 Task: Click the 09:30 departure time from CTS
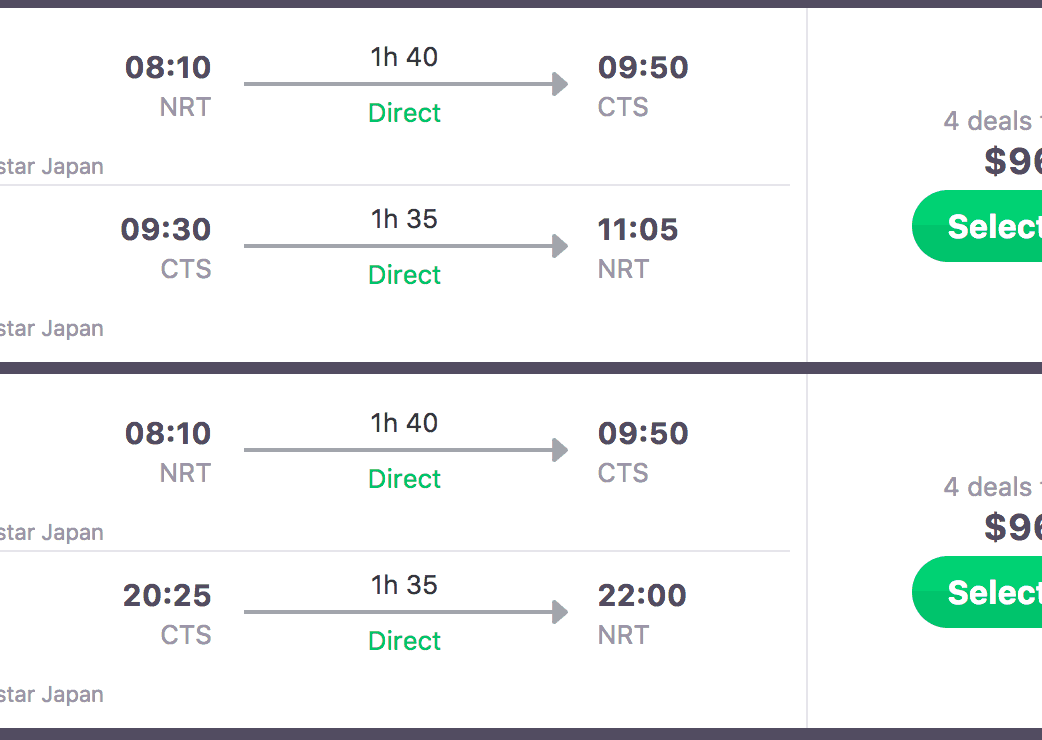[166, 229]
